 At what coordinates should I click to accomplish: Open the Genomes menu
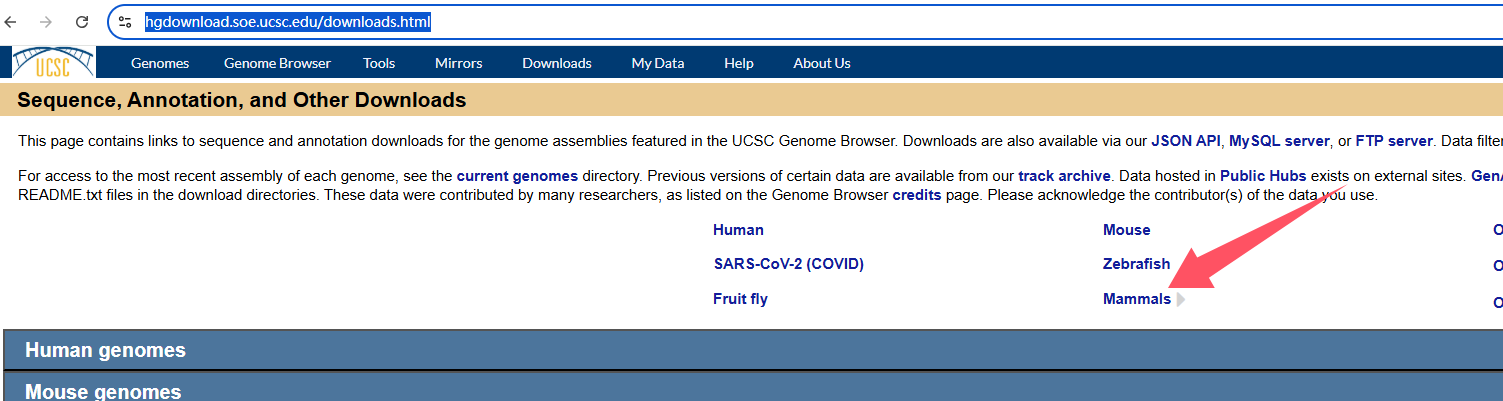click(x=160, y=63)
